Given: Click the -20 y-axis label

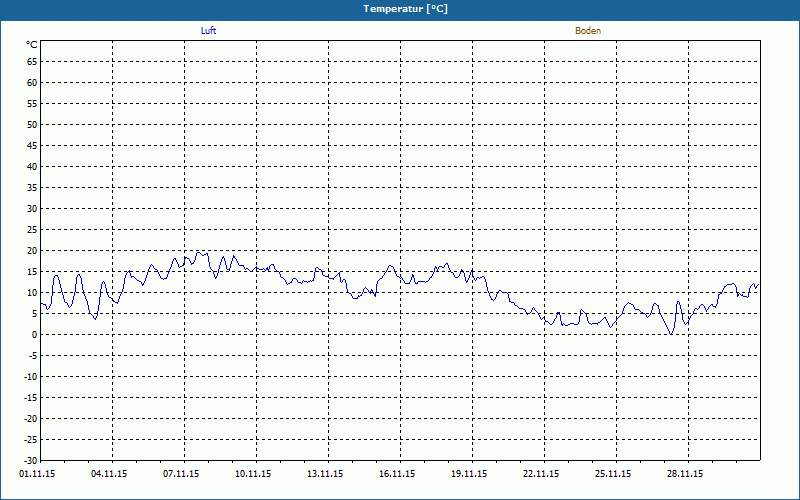Looking at the screenshot, I should [31, 418].
